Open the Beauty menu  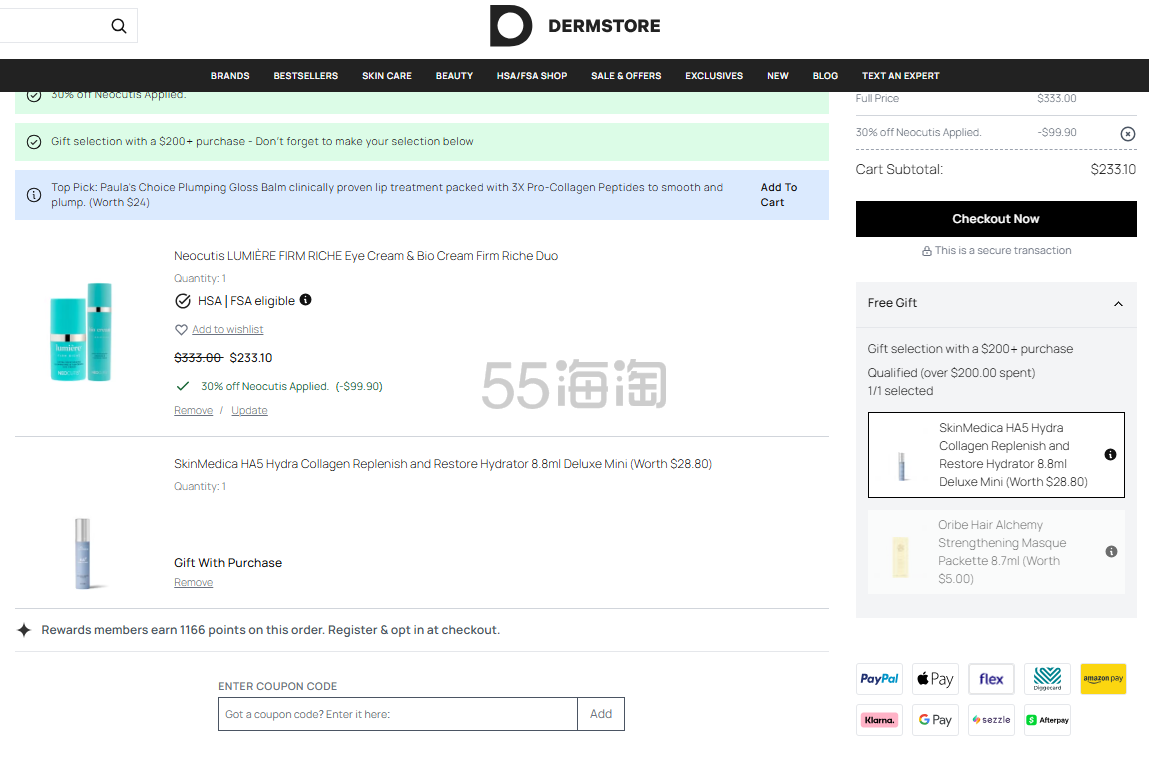click(454, 76)
